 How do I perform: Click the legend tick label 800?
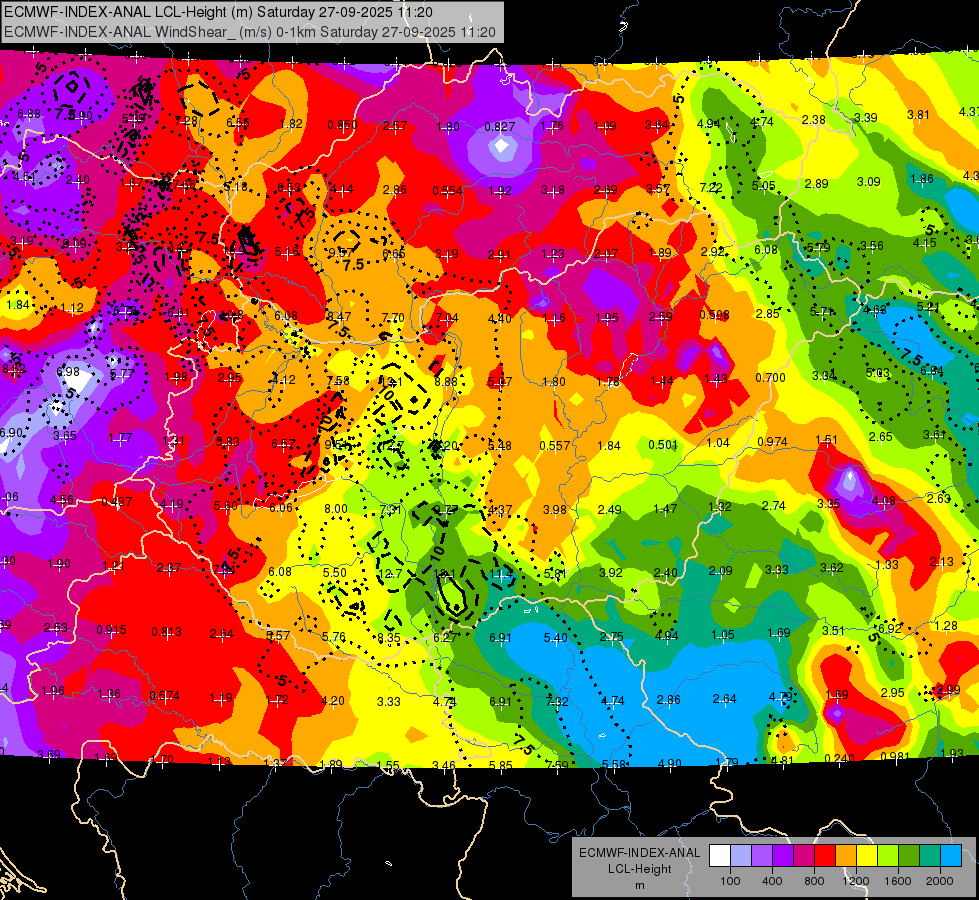pos(814,881)
